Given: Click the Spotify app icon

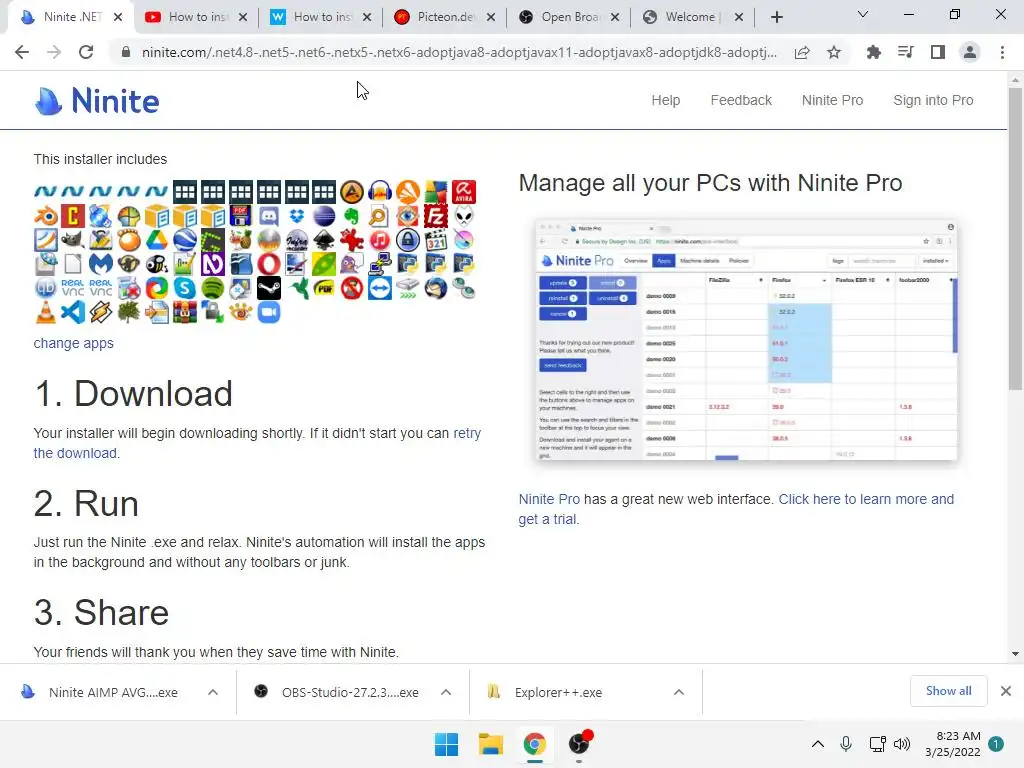Looking at the screenshot, I should pyautogui.click(x=213, y=288).
